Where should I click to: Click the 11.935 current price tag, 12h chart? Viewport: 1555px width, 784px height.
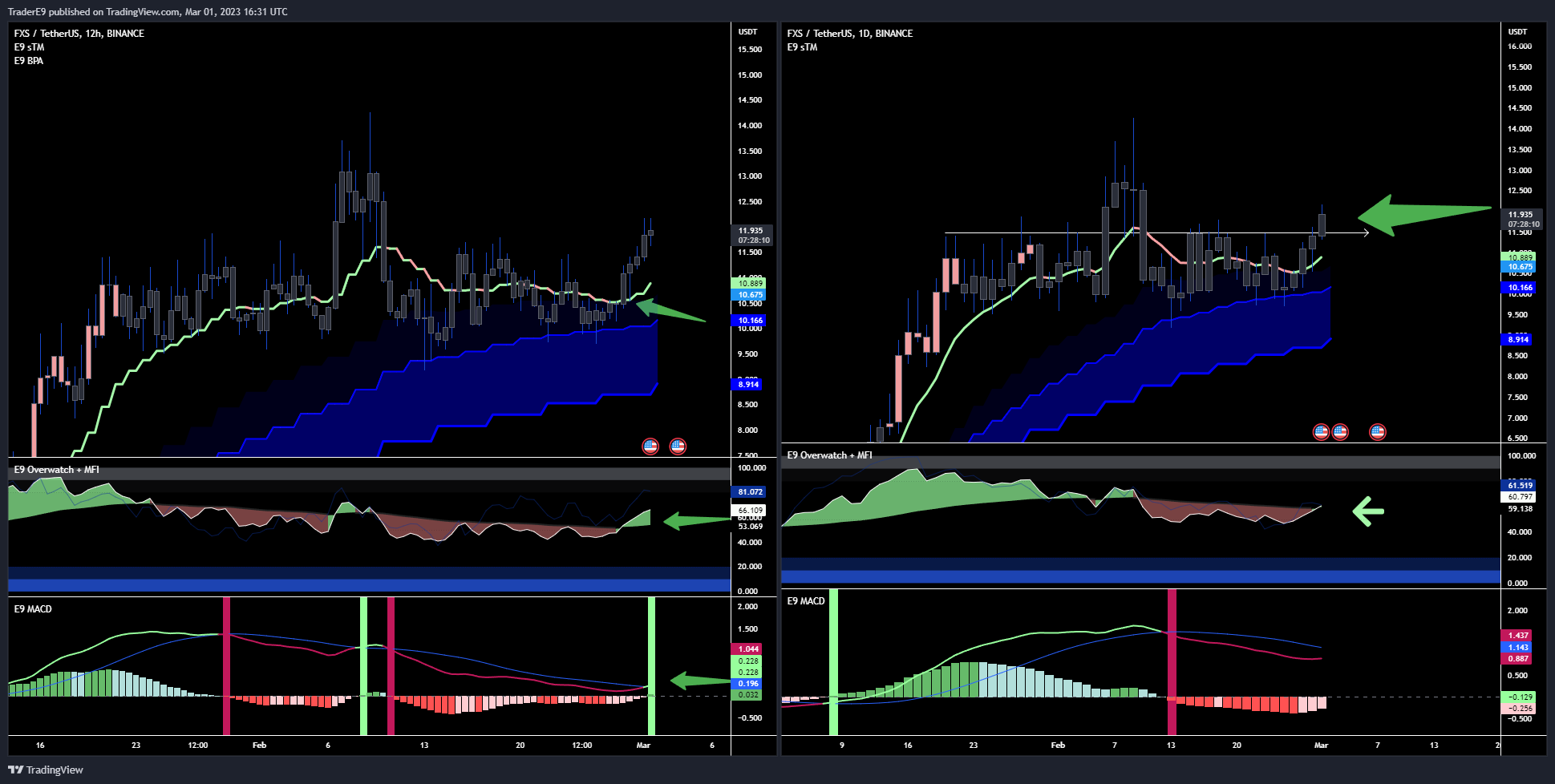[751, 235]
